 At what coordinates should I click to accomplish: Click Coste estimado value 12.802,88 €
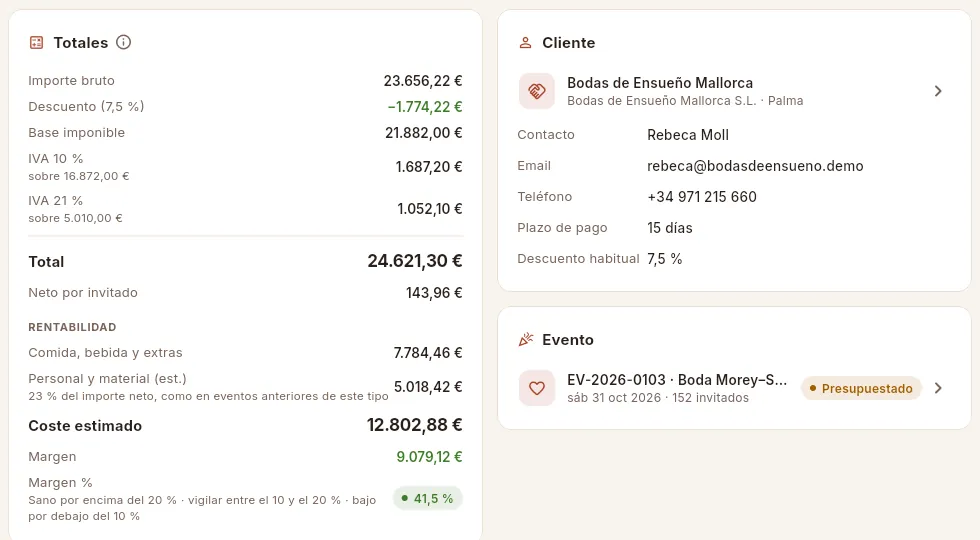414,425
